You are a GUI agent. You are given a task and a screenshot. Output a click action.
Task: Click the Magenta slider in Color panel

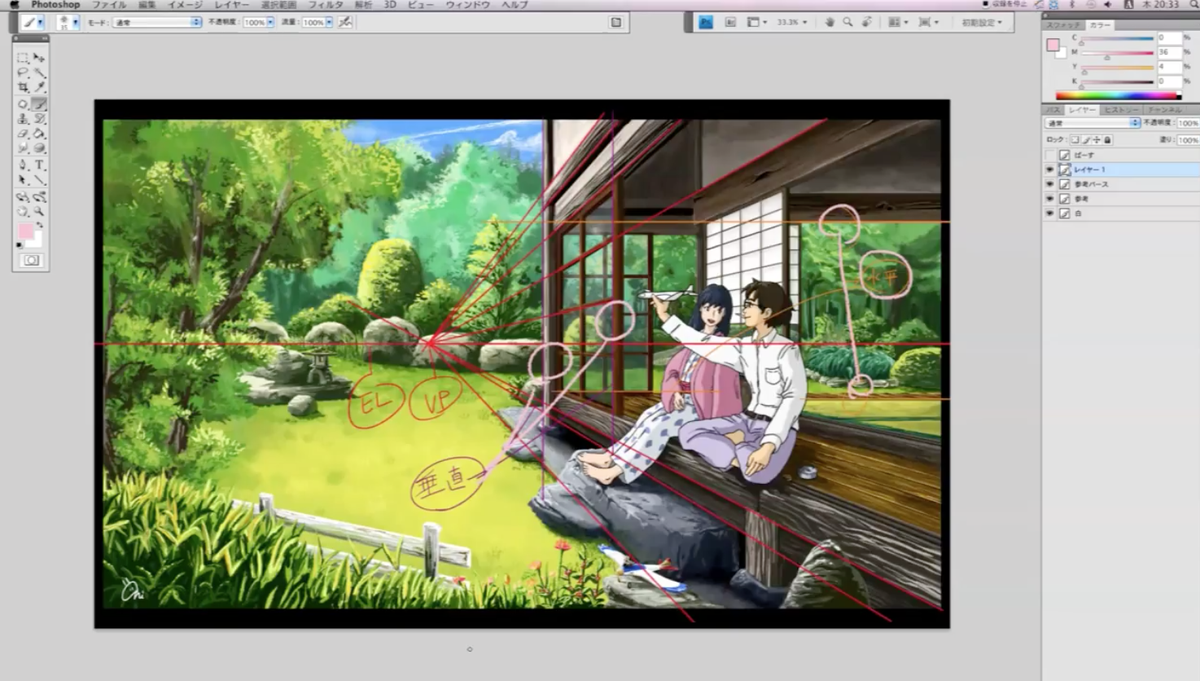[x=1117, y=53]
